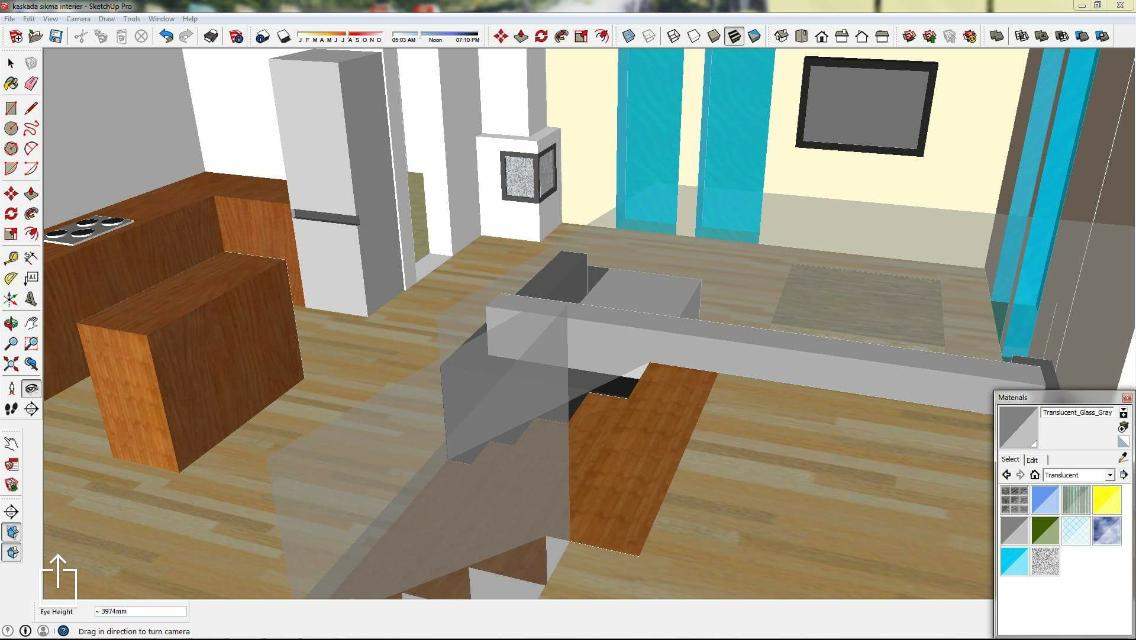Select the Paint Bucket tool

11,84
